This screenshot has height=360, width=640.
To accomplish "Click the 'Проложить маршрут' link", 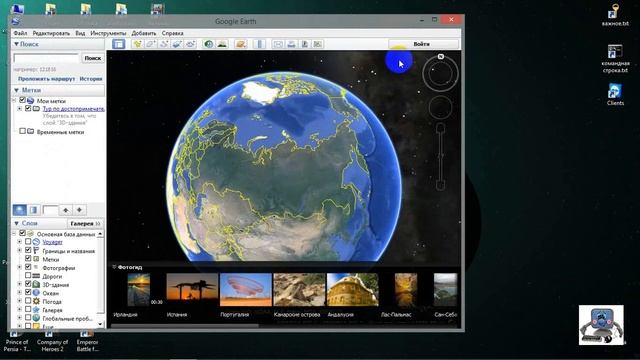I will tap(47, 78).
